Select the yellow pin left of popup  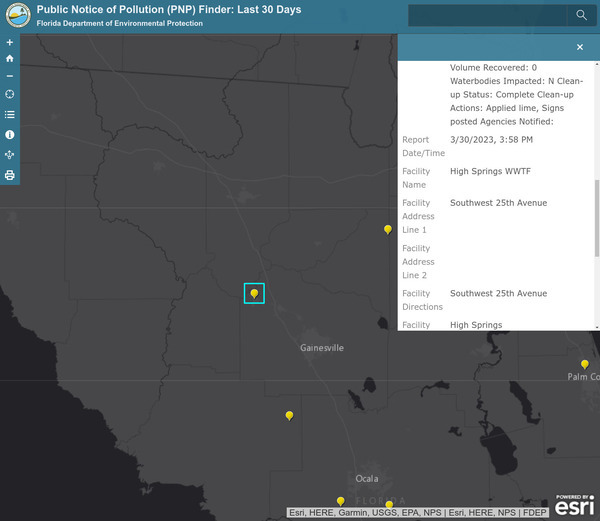(x=388, y=230)
